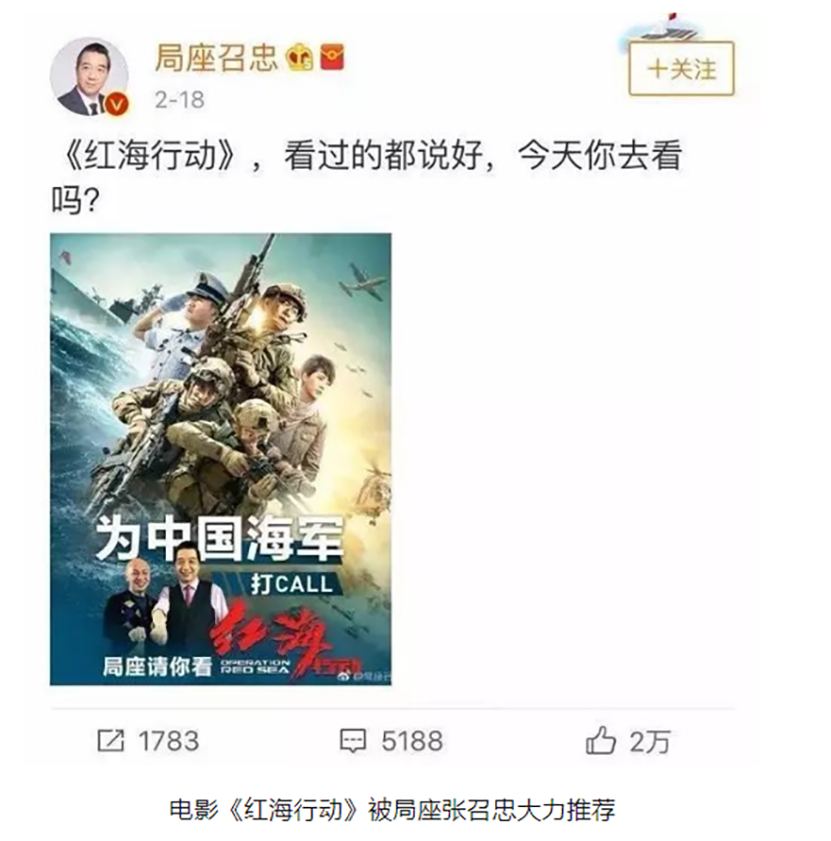Click the +关注 follow button
Image resolution: width=831 pixels, height=841 pixels.
click(x=681, y=69)
